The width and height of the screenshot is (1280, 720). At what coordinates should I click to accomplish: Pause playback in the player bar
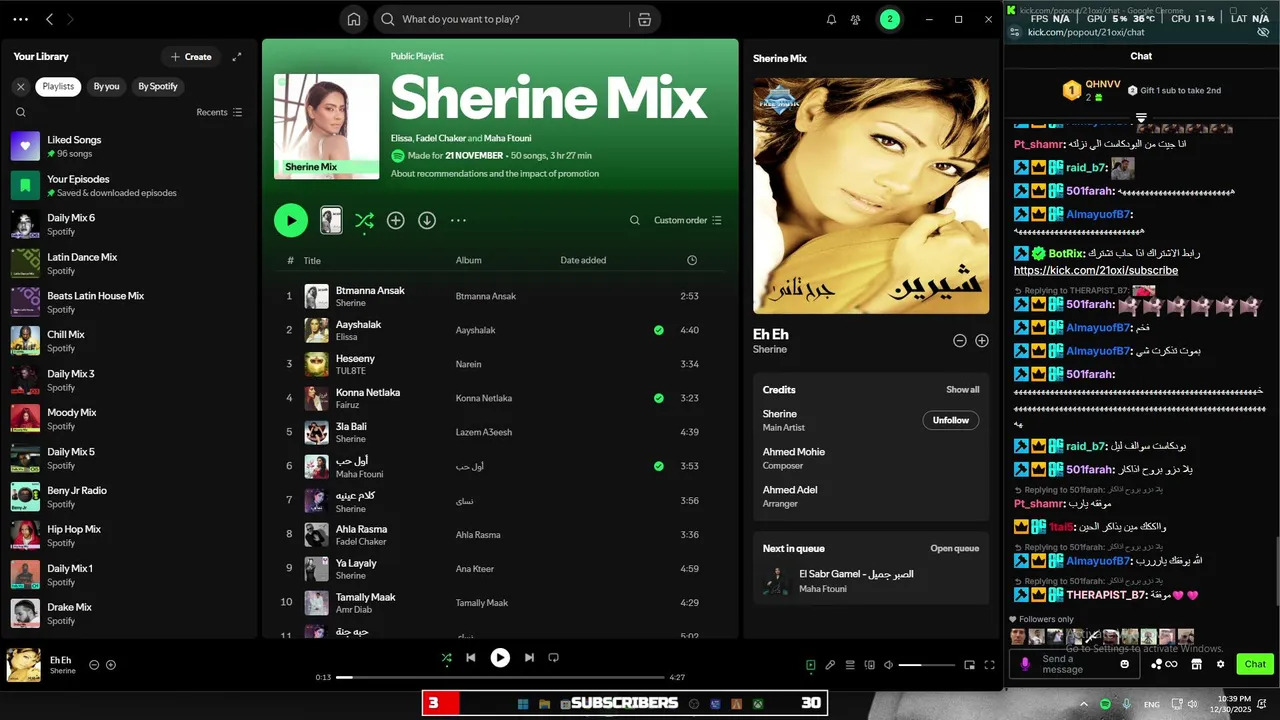(500, 658)
